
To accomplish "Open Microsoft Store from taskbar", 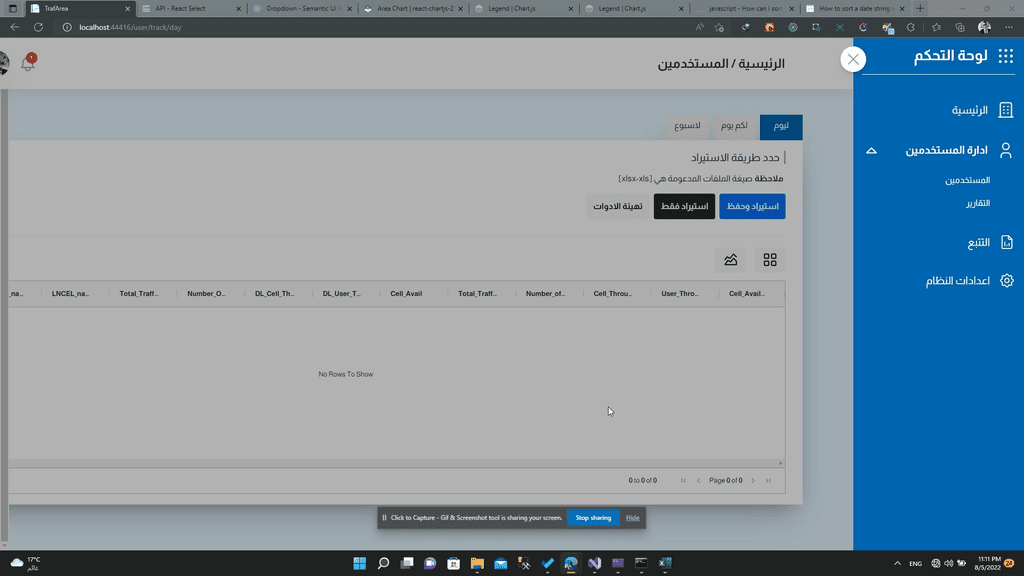I will pos(453,563).
